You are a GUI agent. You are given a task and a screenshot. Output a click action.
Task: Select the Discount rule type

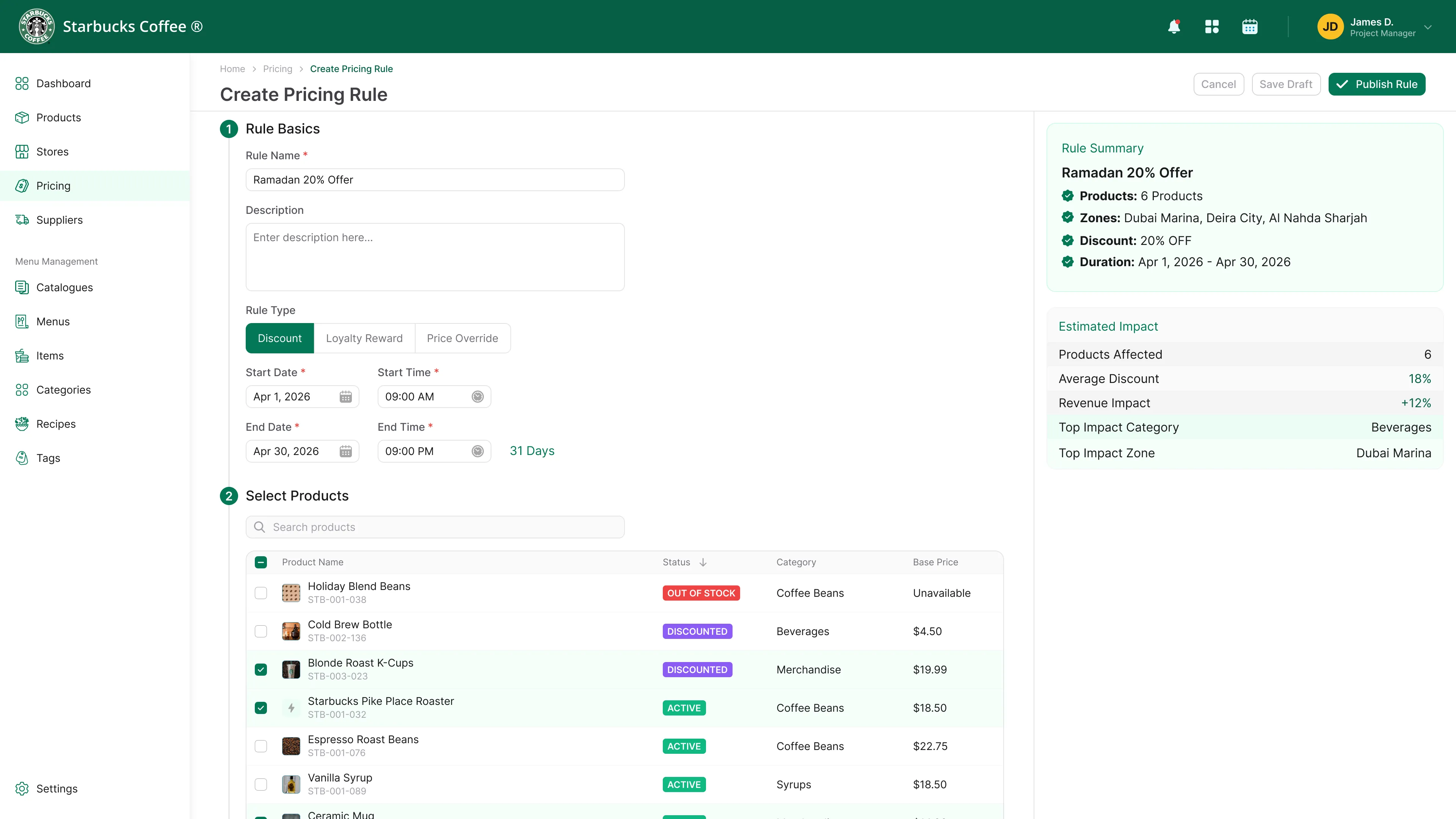pyautogui.click(x=280, y=338)
